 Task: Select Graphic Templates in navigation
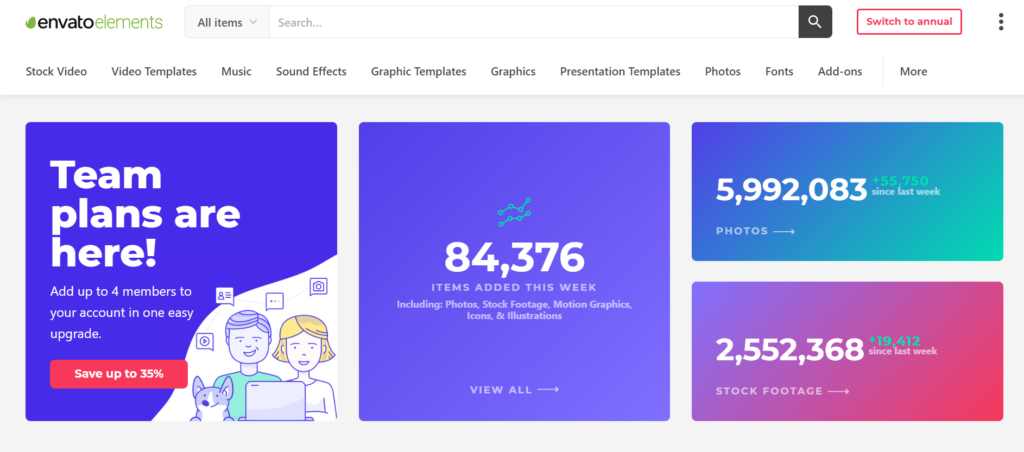coord(419,72)
